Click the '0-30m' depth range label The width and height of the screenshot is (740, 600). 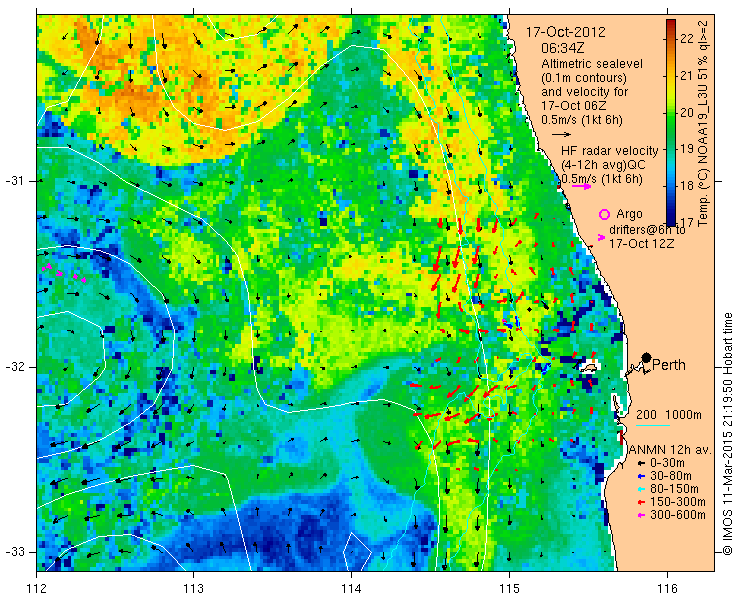tap(667, 463)
